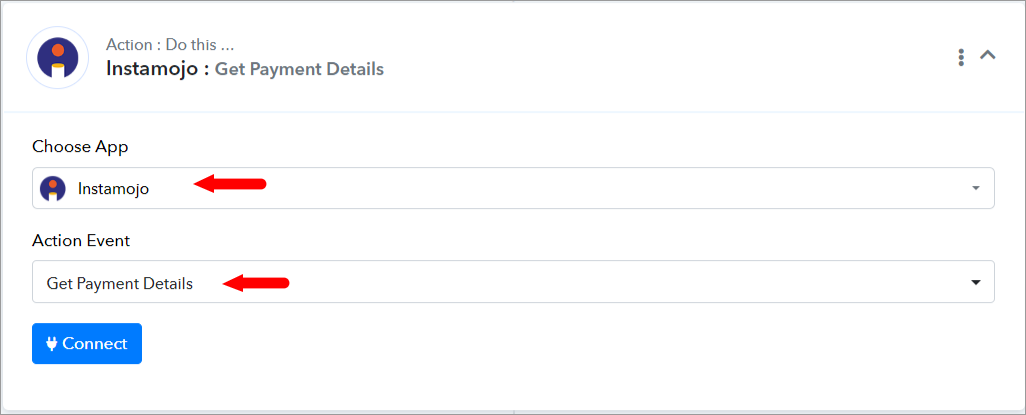Open the three-dot options menu
The height and width of the screenshot is (415, 1026).
click(961, 57)
